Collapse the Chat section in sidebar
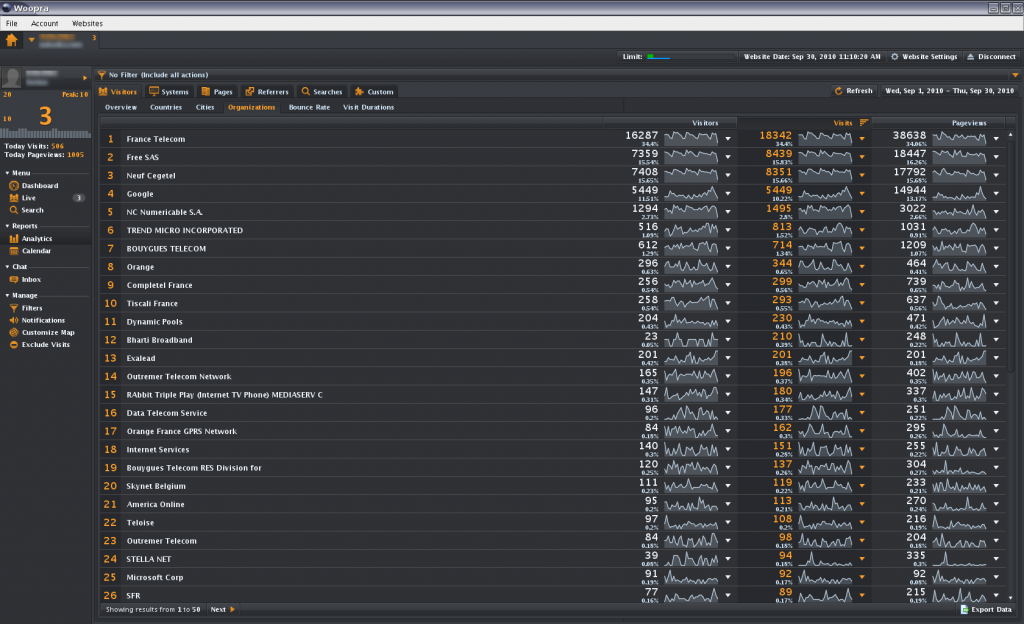This screenshot has height=624, width=1024. pyautogui.click(x=7, y=267)
